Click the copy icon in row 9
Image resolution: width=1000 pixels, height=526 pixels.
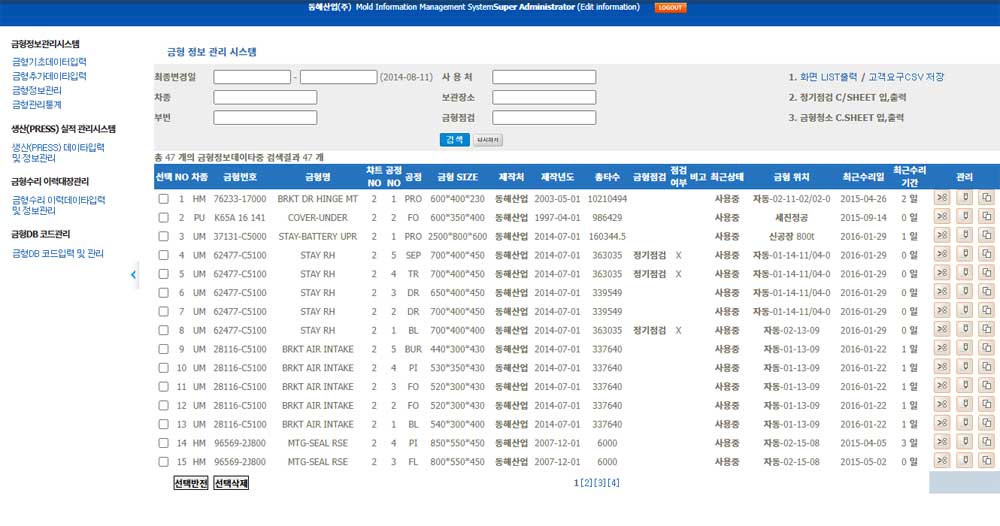pos(987,348)
